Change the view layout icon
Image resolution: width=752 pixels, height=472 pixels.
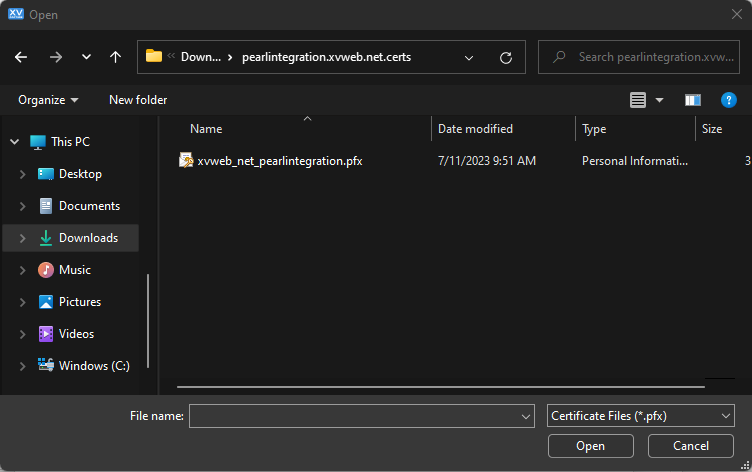point(638,100)
